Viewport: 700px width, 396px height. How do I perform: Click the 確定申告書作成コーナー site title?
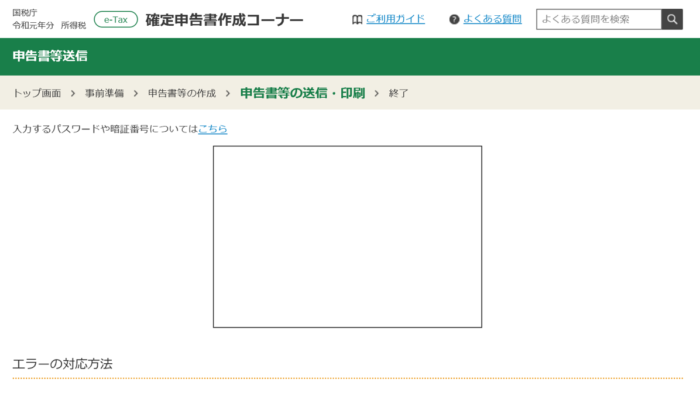point(224,20)
